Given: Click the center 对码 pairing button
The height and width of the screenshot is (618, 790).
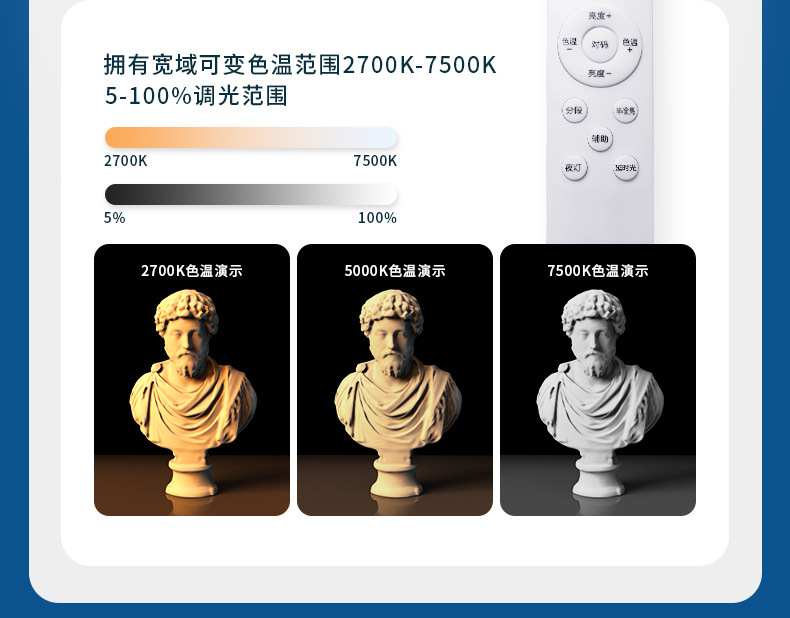Looking at the screenshot, I should (600, 44).
